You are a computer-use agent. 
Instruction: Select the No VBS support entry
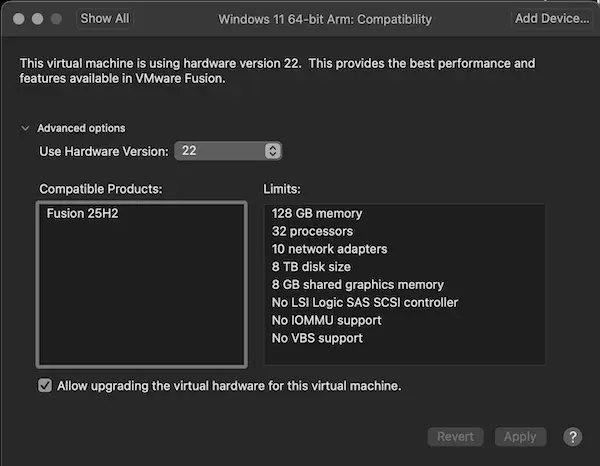point(317,339)
